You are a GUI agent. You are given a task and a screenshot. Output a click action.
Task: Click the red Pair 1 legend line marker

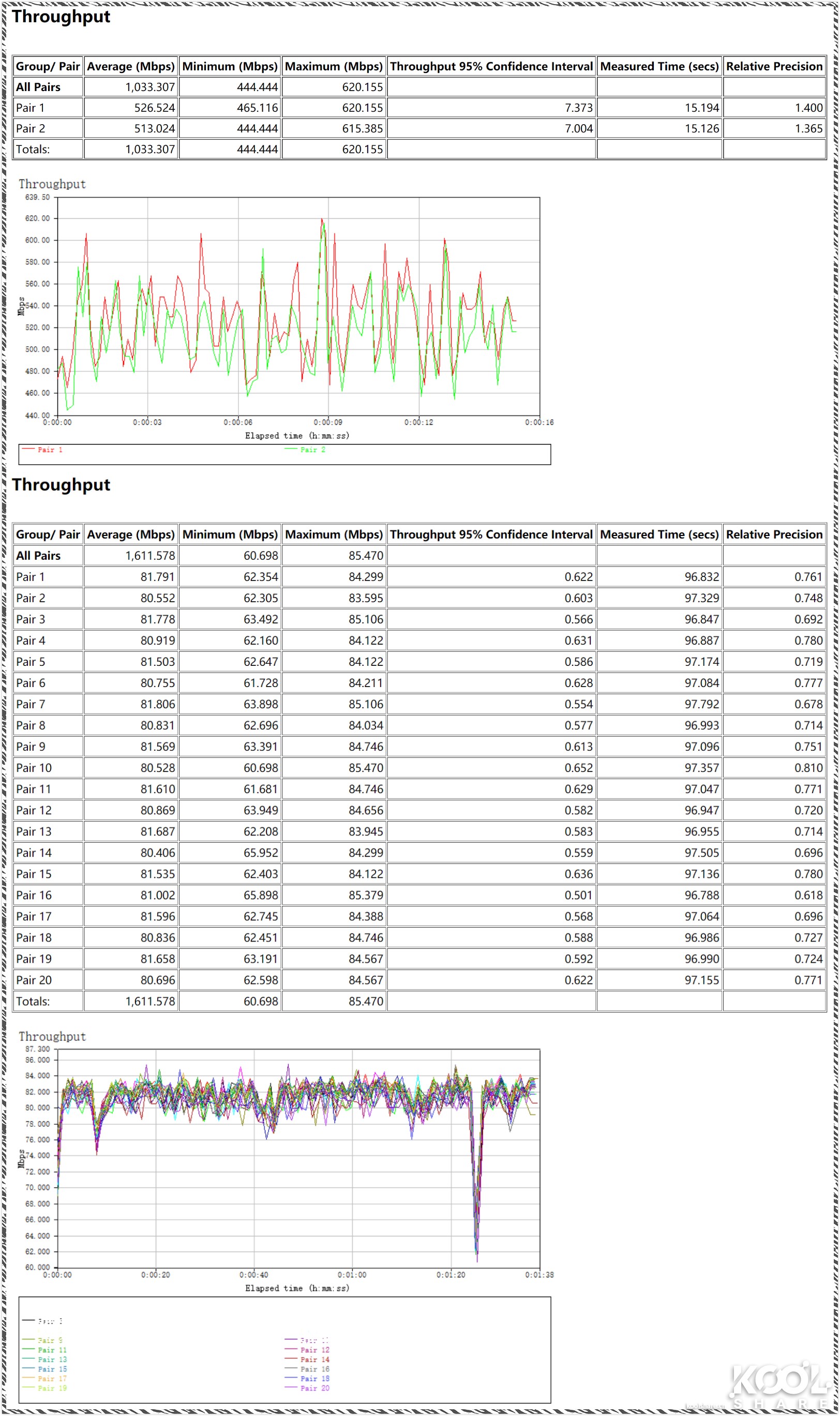[28, 449]
